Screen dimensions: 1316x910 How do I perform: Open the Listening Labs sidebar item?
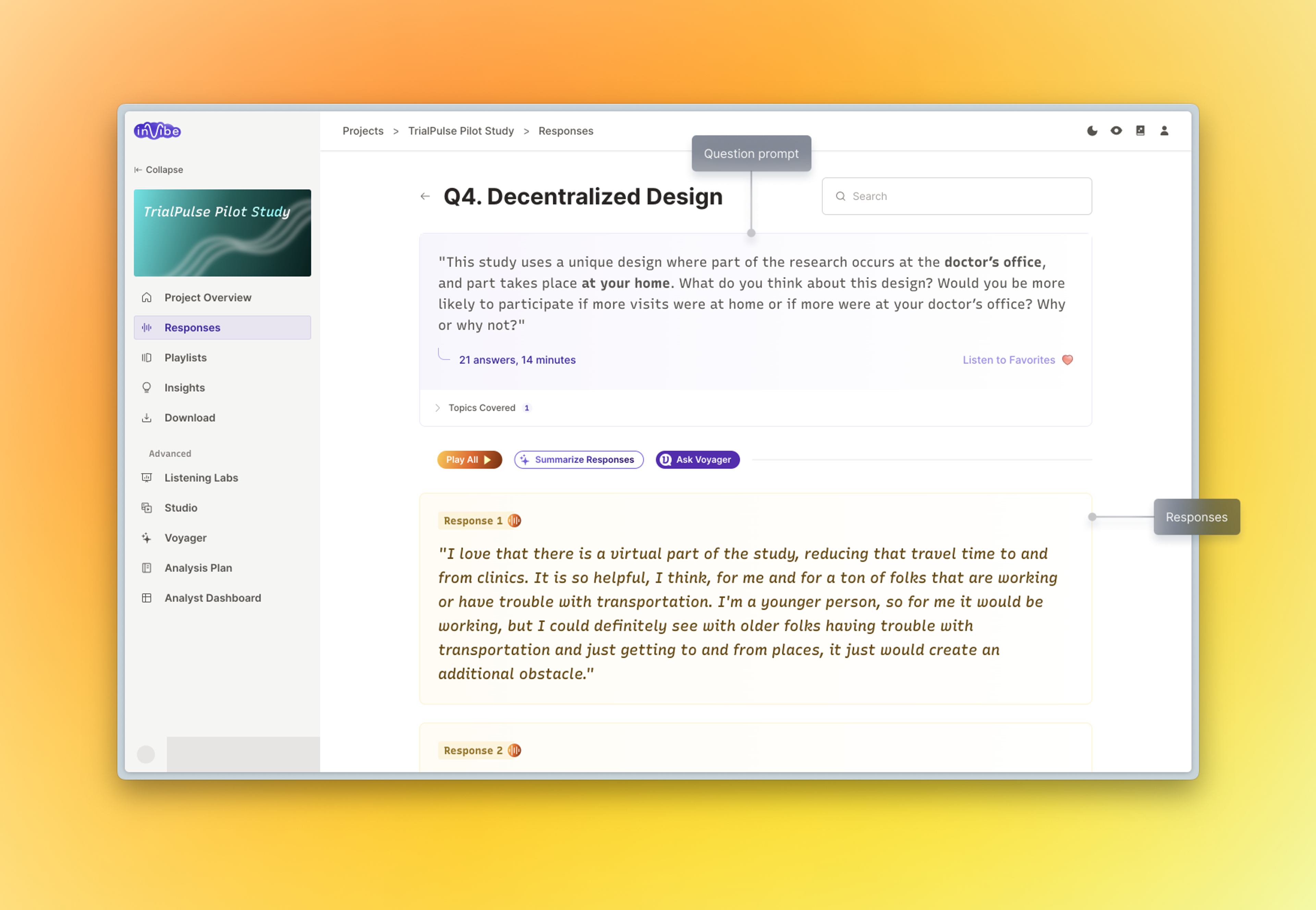201,478
